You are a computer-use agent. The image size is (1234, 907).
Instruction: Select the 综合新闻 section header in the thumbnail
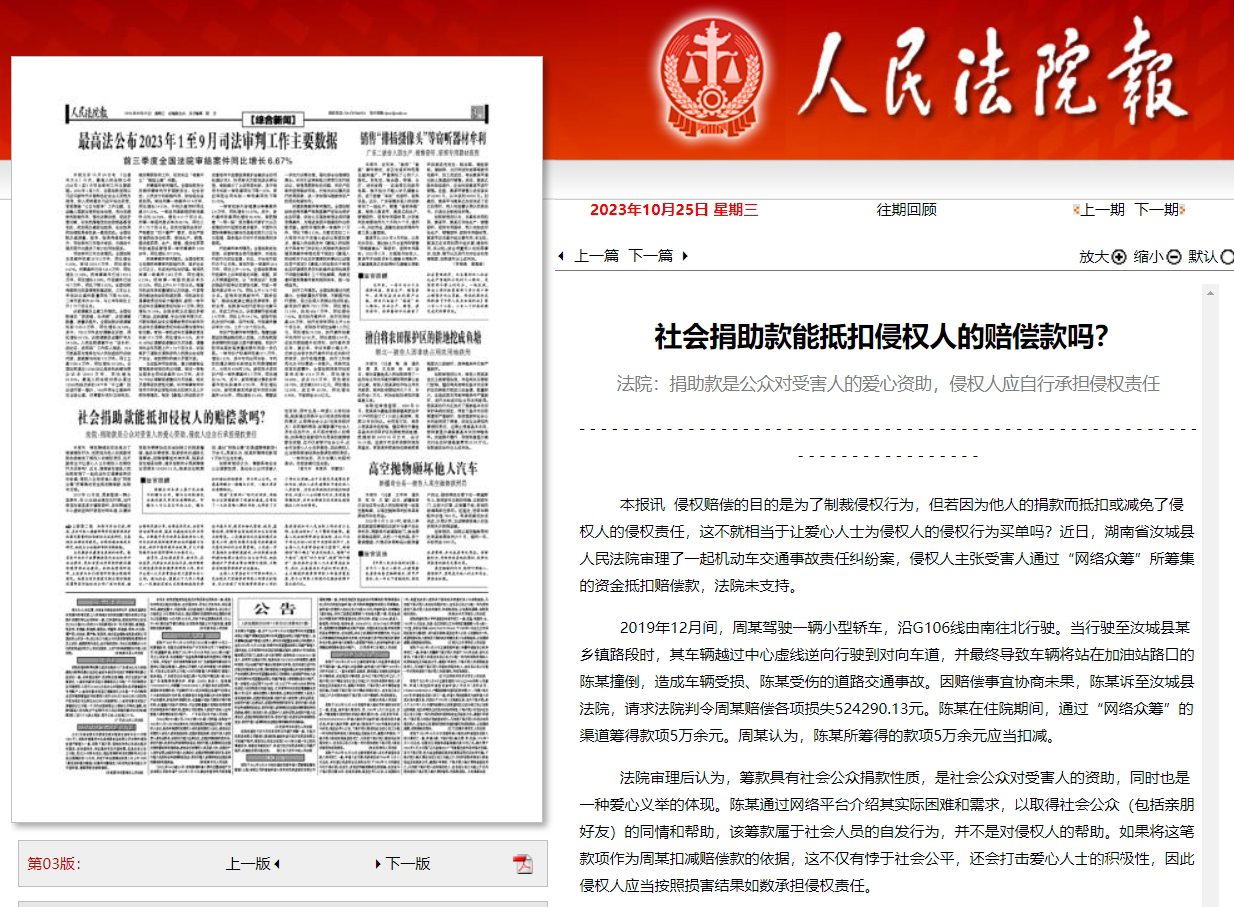click(273, 118)
